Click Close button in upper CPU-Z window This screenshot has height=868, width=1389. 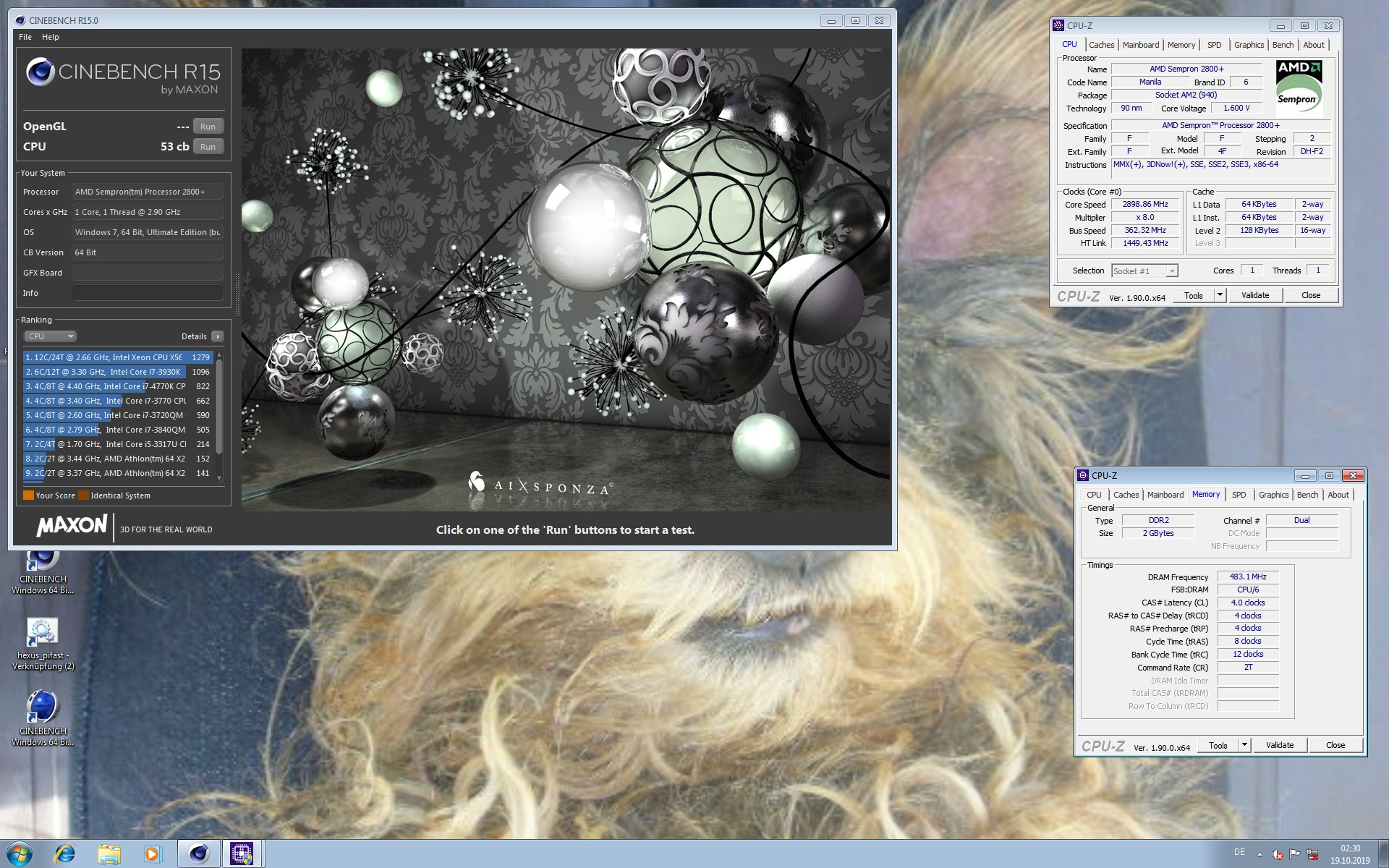pyautogui.click(x=1311, y=295)
